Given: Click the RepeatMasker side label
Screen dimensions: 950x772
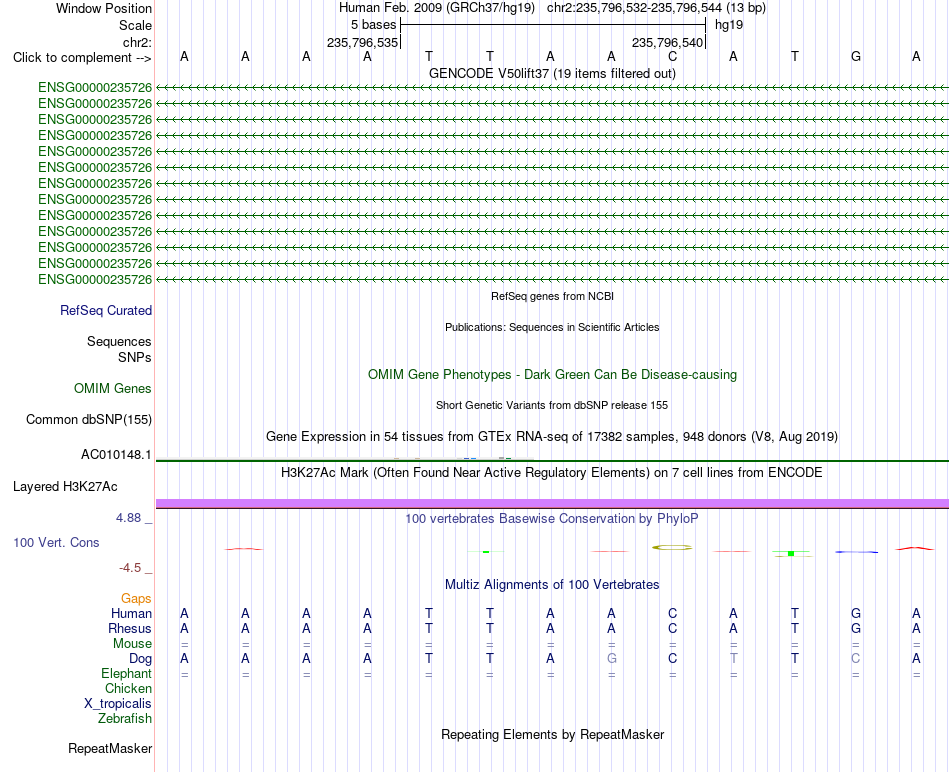Looking at the screenshot, I should [x=110, y=748].
